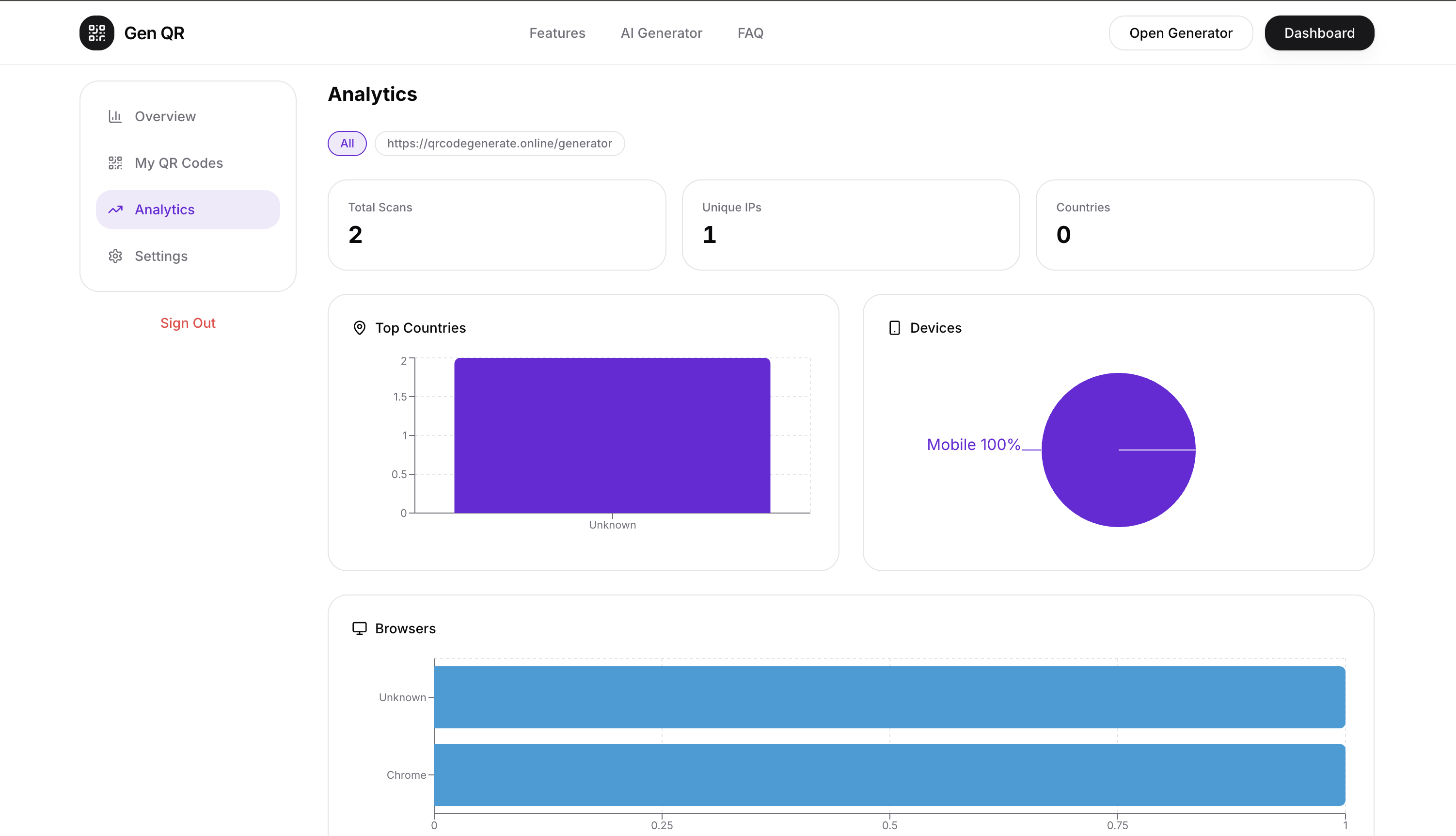The width and height of the screenshot is (1456, 836).
Task: Click the Total Scans card
Action: (x=496, y=225)
